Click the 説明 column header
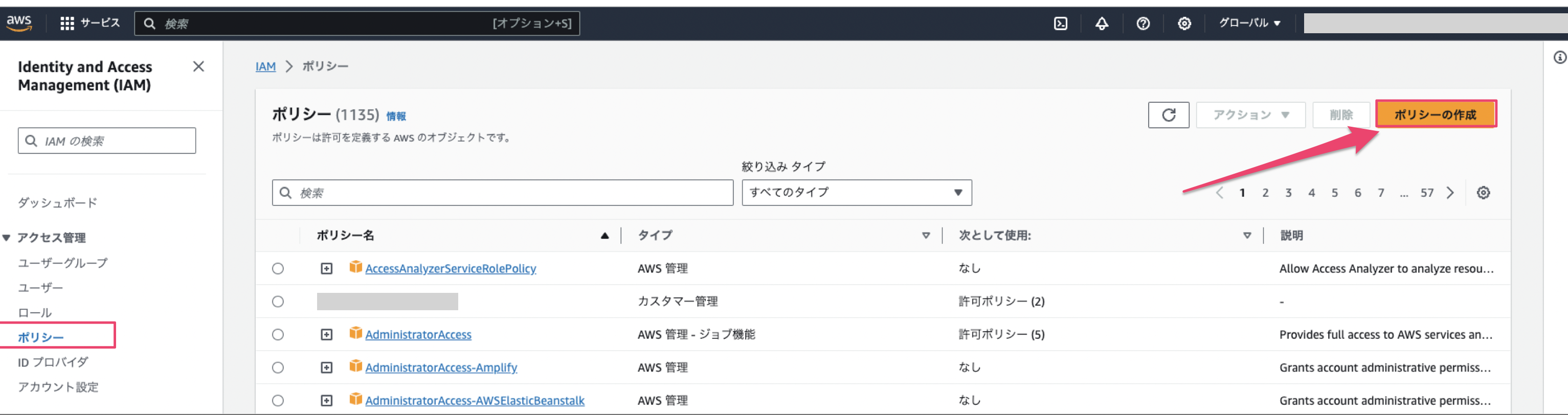Image resolution: width=1568 pixels, height=415 pixels. 1292,236
